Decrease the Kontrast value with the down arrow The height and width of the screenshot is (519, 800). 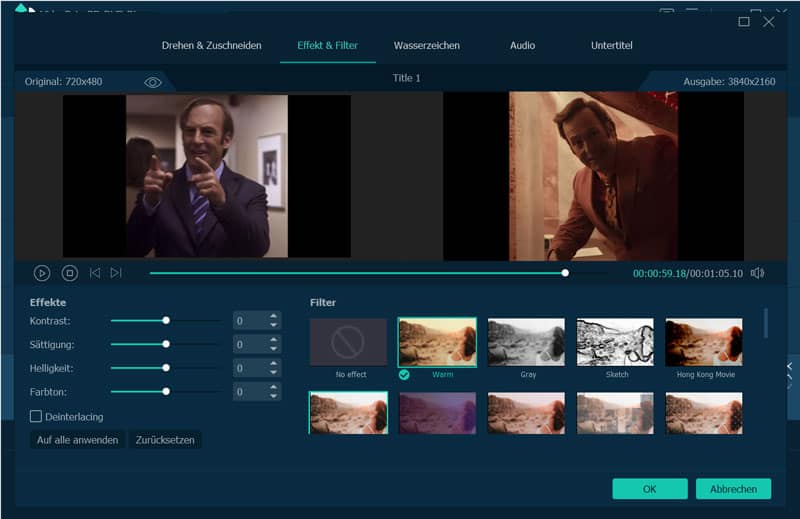[x=273, y=325]
